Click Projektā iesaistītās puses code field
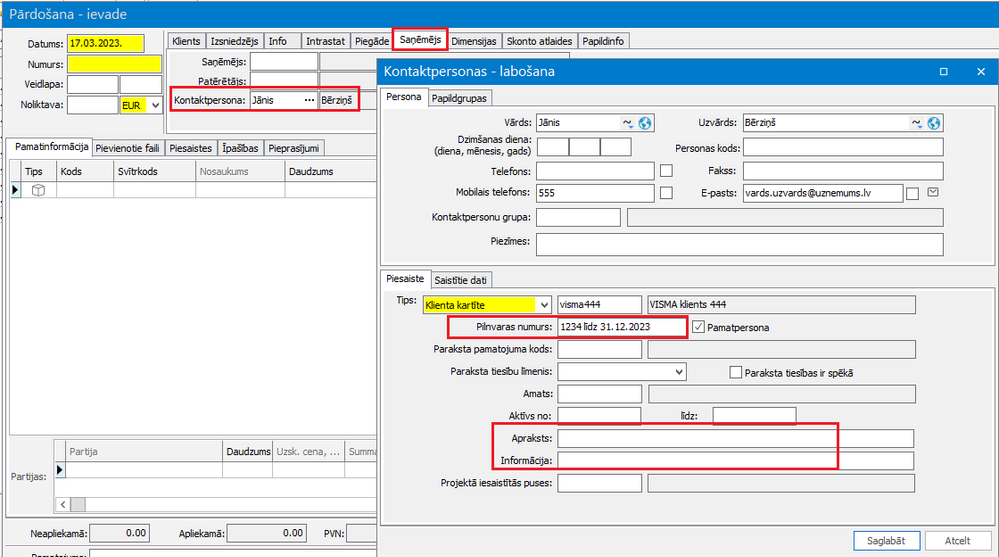The height and width of the screenshot is (557, 999). coord(600,483)
